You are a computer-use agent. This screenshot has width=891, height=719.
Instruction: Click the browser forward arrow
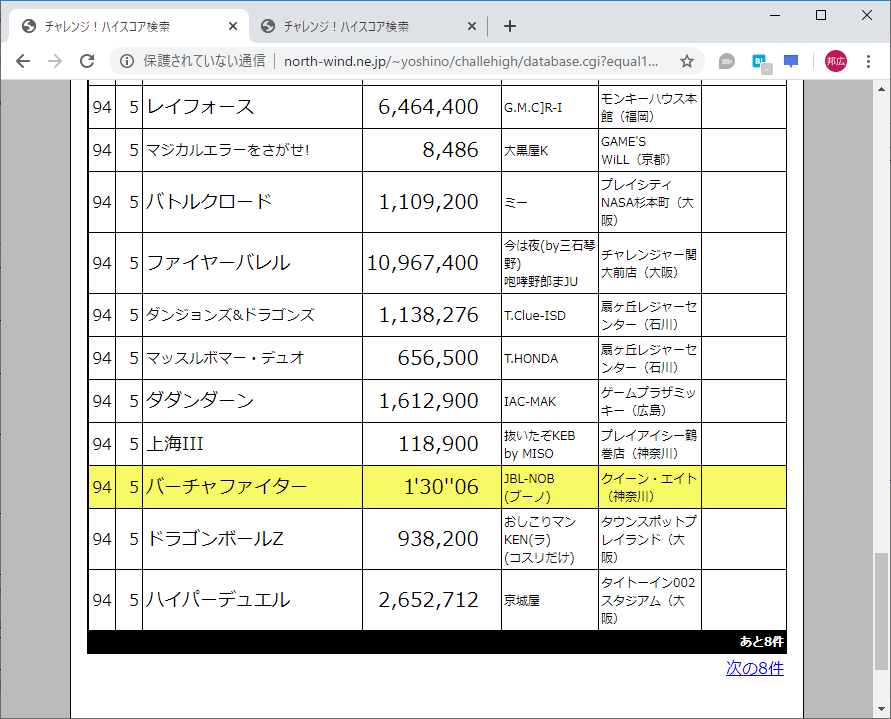(55, 61)
